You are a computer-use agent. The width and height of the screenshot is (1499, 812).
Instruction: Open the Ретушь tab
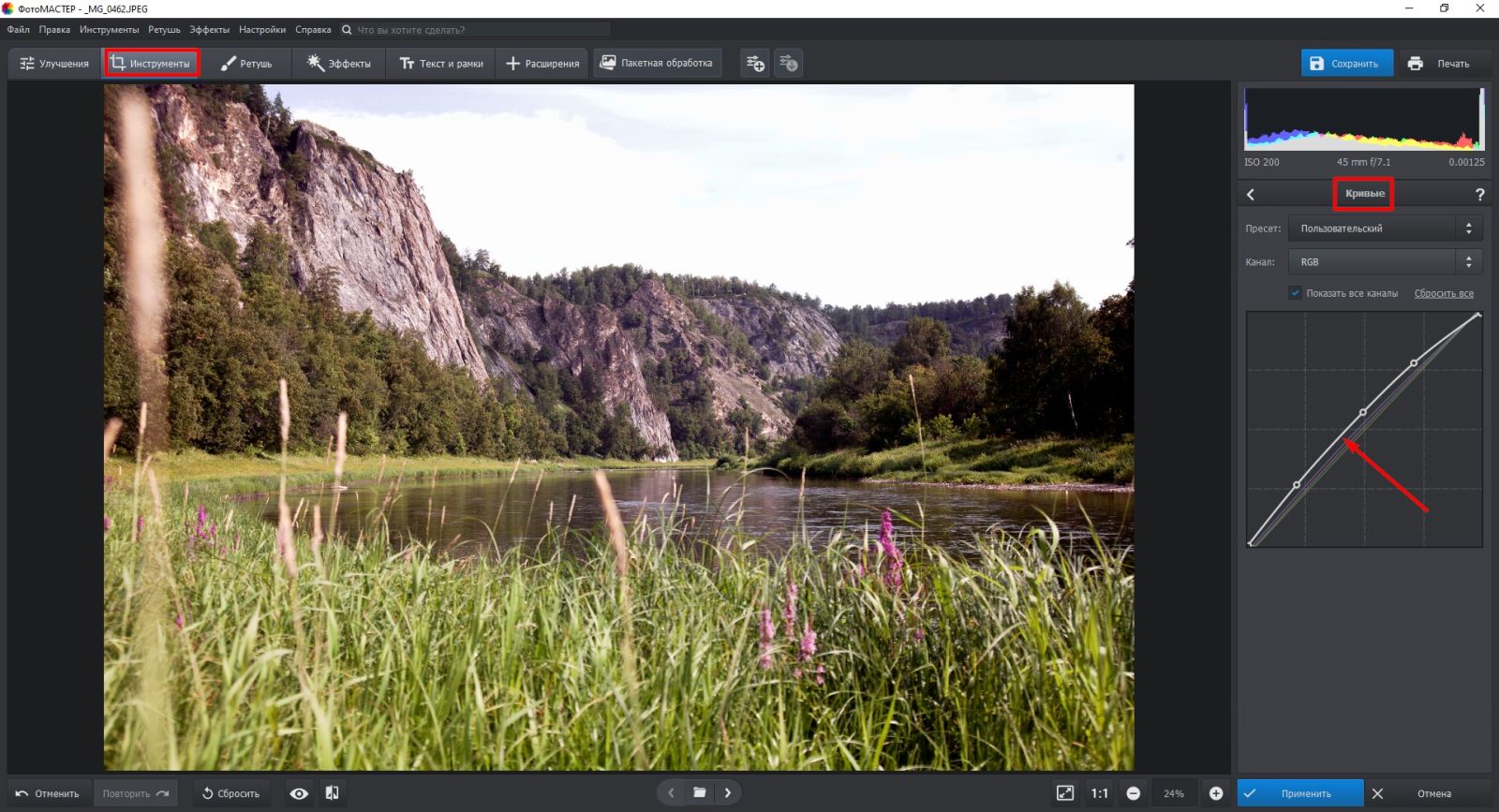(x=245, y=64)
